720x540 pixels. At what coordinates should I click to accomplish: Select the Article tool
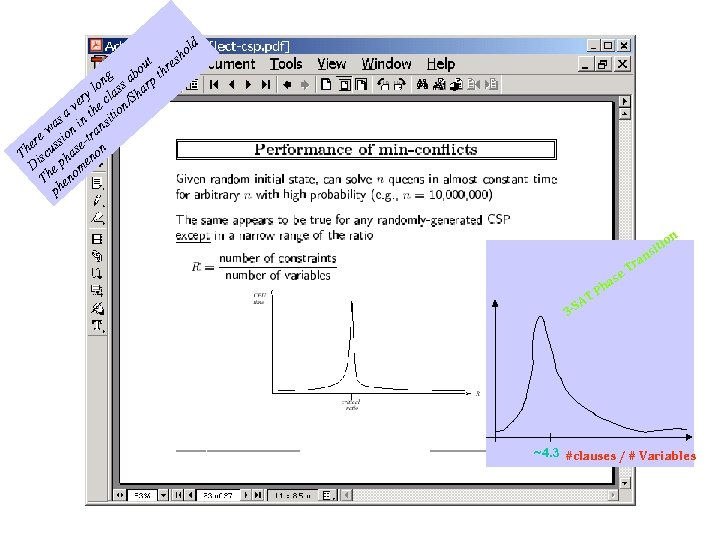coord(97,274)
